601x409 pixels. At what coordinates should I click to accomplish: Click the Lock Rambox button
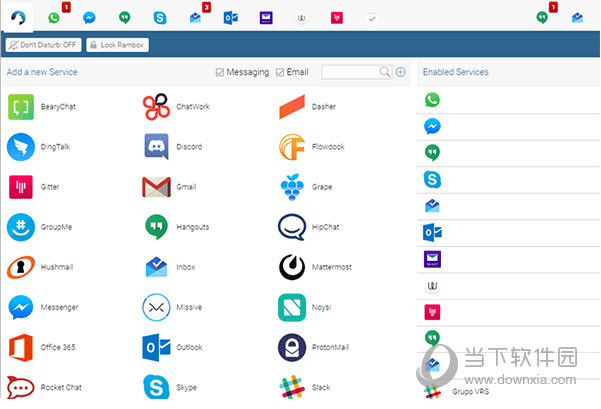click(117, 45)
